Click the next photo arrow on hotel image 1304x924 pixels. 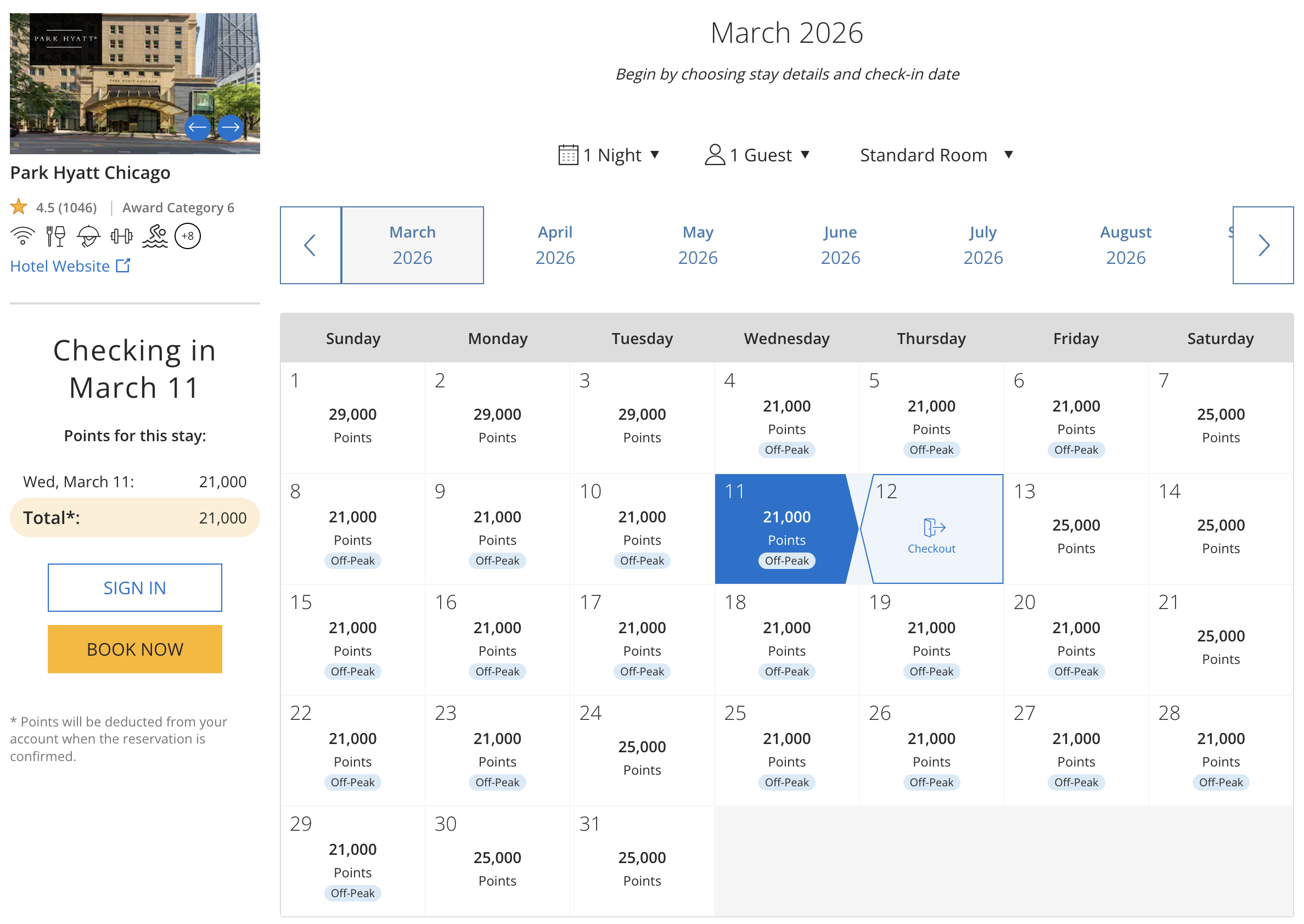231,127
